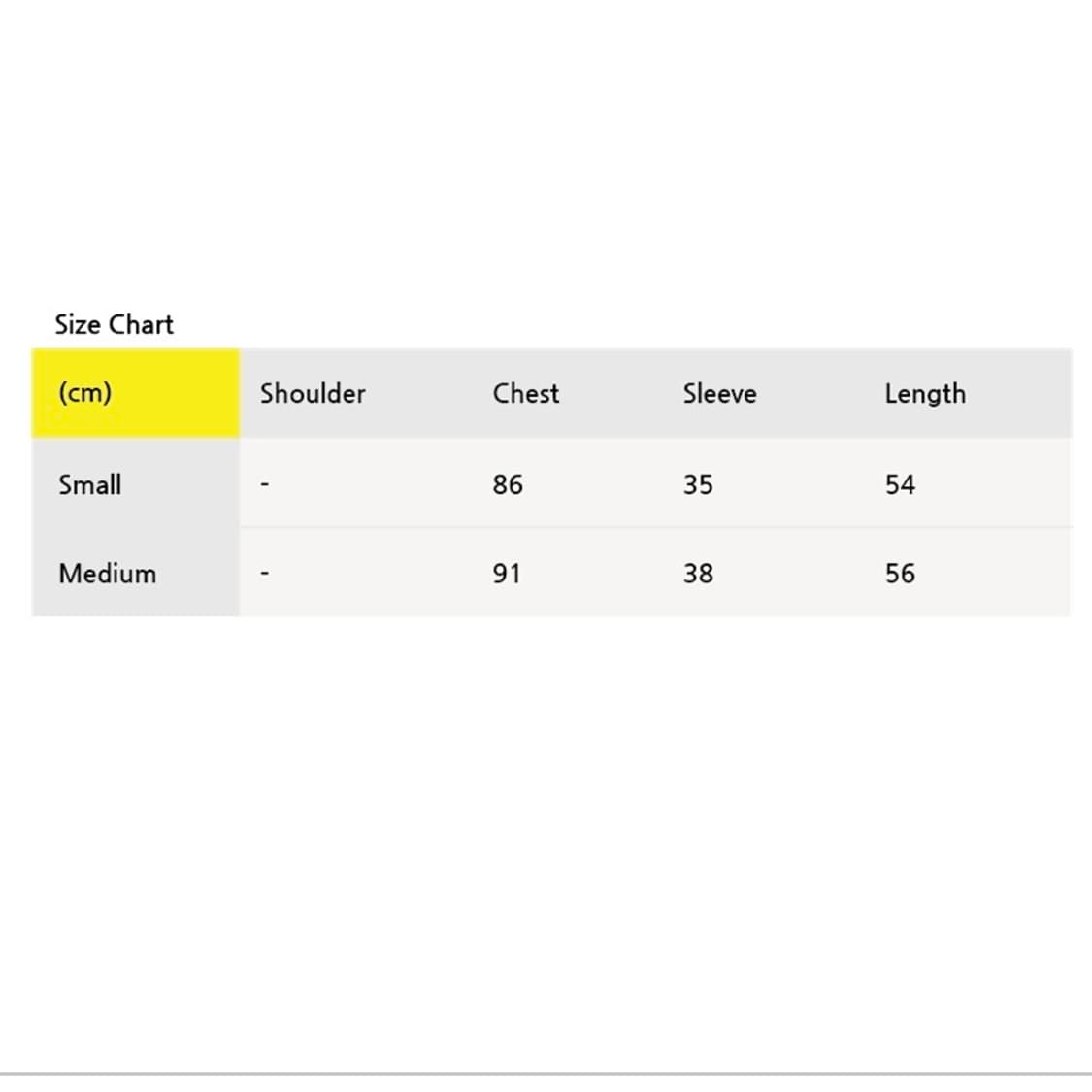1092x1092 pixels.
Task: Click the Sleeve column header
Action: click(x=719, y=393)
